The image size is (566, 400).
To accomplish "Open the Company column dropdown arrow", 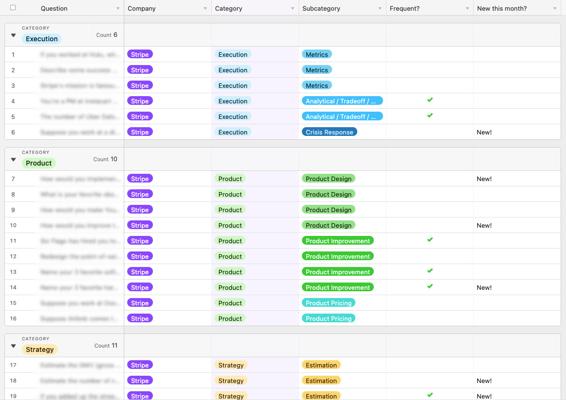I will [205, 8].
